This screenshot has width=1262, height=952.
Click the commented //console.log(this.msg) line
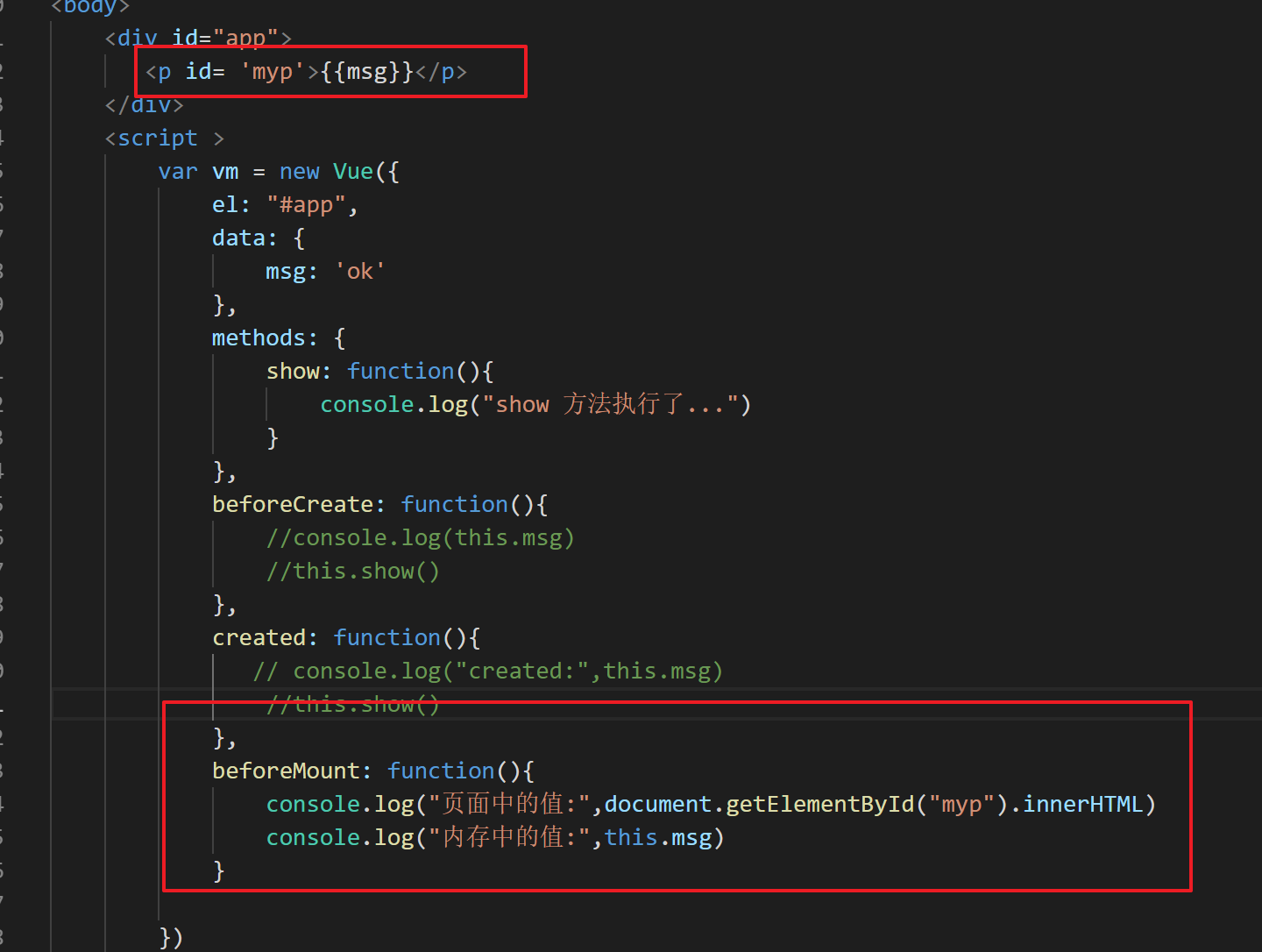[421, 538]
